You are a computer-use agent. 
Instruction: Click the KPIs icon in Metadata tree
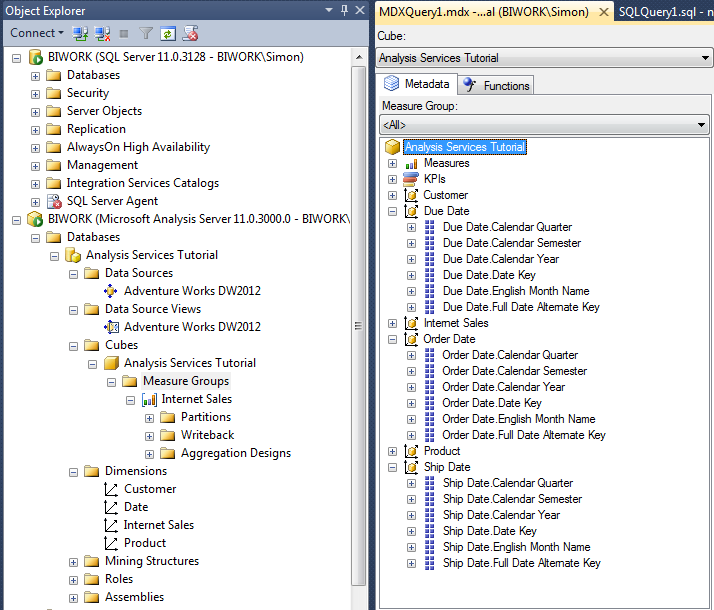(411, 179)
